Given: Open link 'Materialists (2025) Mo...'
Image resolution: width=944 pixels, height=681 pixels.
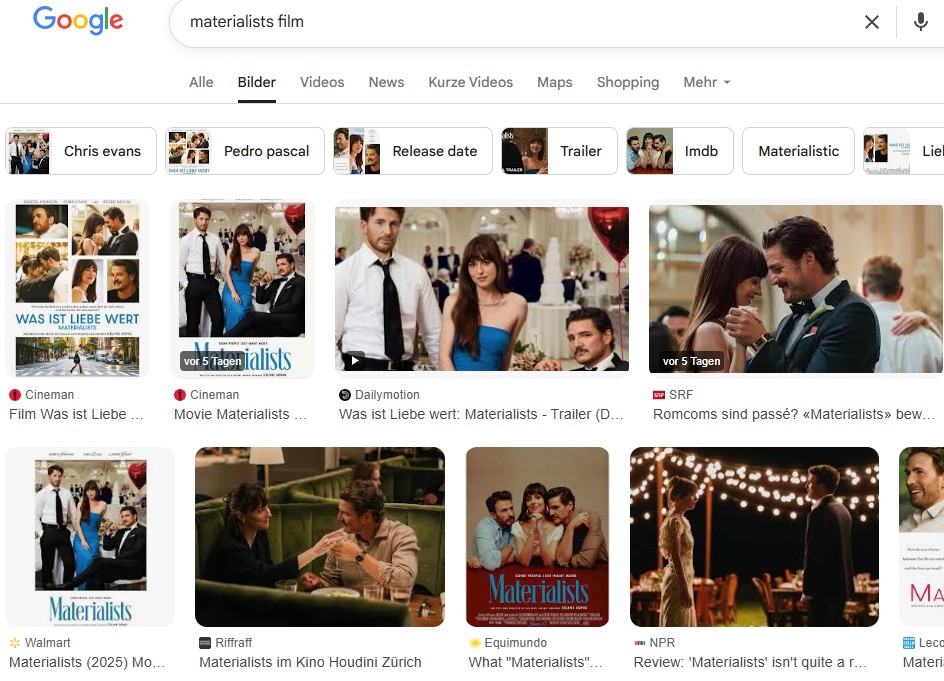Looking at the screenshot, I should 87,662.
